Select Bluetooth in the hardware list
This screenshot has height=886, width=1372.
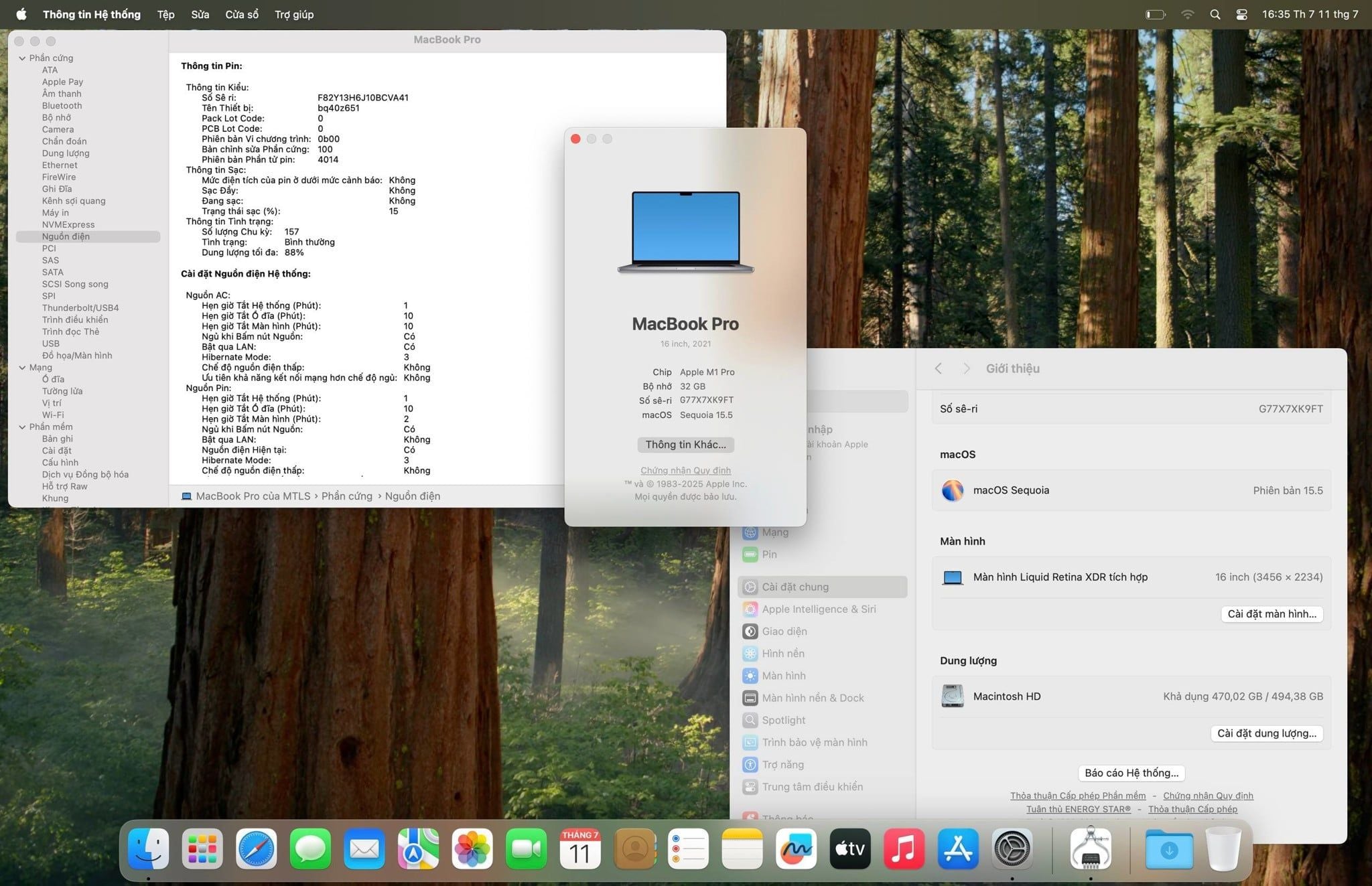pyautogui.click(x=62, y=106)
